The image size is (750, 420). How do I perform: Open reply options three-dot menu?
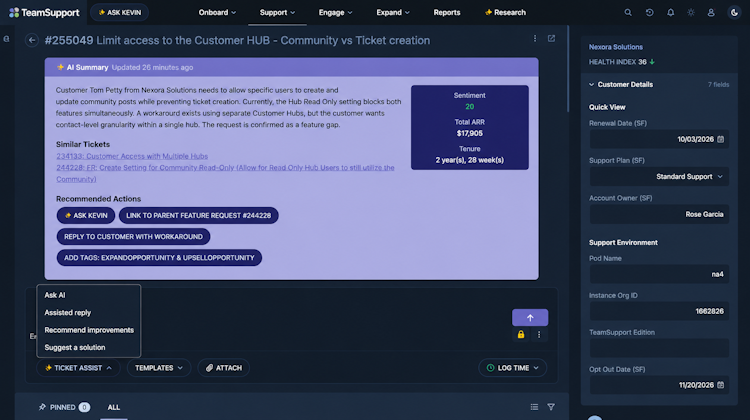tap(539, 334)
